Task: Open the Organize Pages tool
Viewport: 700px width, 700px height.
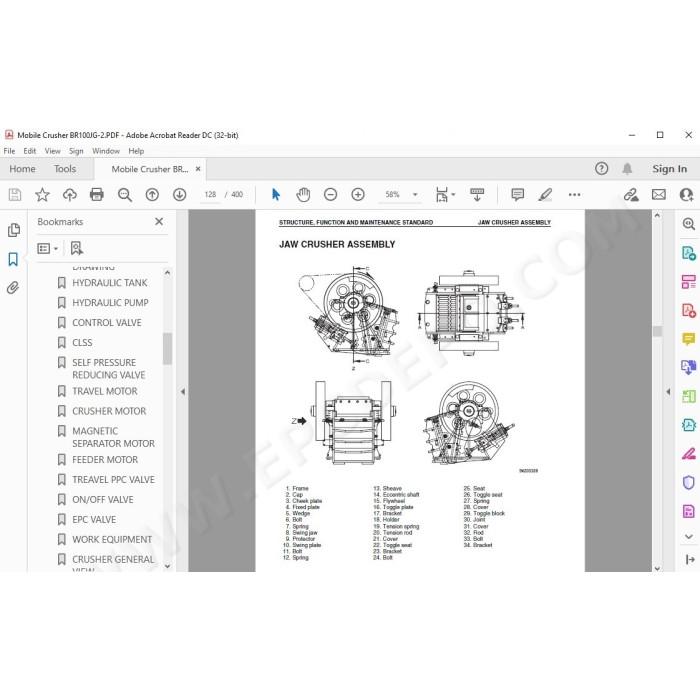Action: point(689,282)
